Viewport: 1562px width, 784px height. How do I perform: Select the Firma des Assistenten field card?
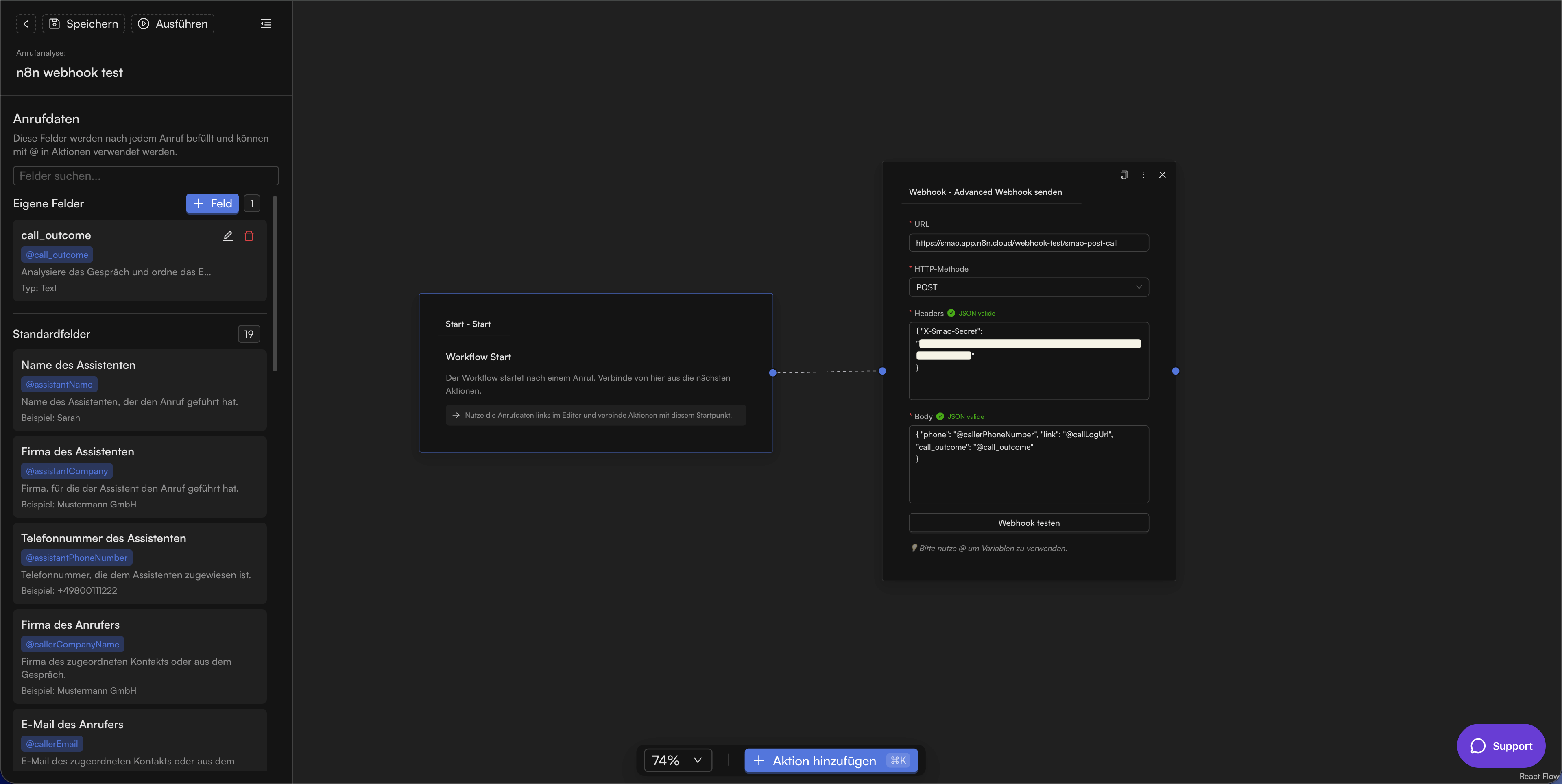(140, 477)
